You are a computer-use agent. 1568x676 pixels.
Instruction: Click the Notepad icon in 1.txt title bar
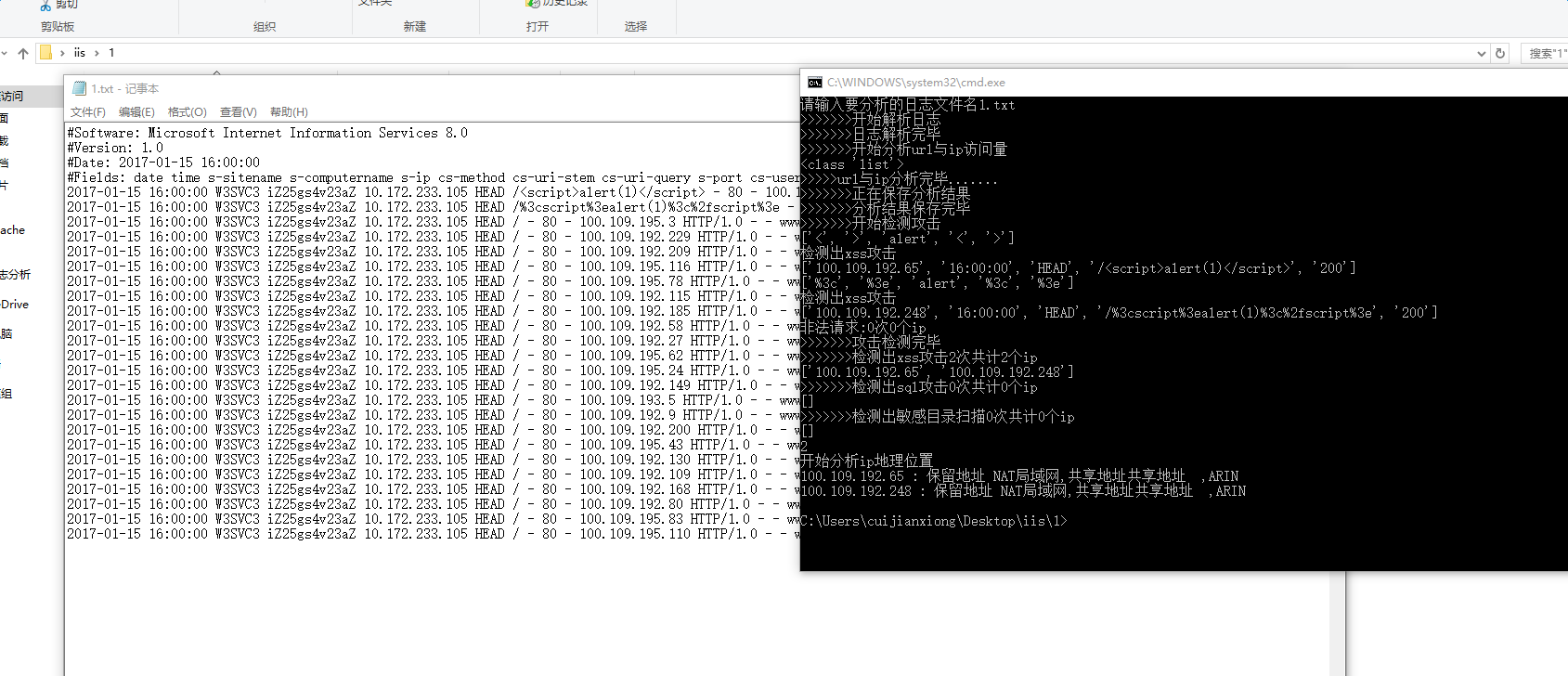coord(80,88)
